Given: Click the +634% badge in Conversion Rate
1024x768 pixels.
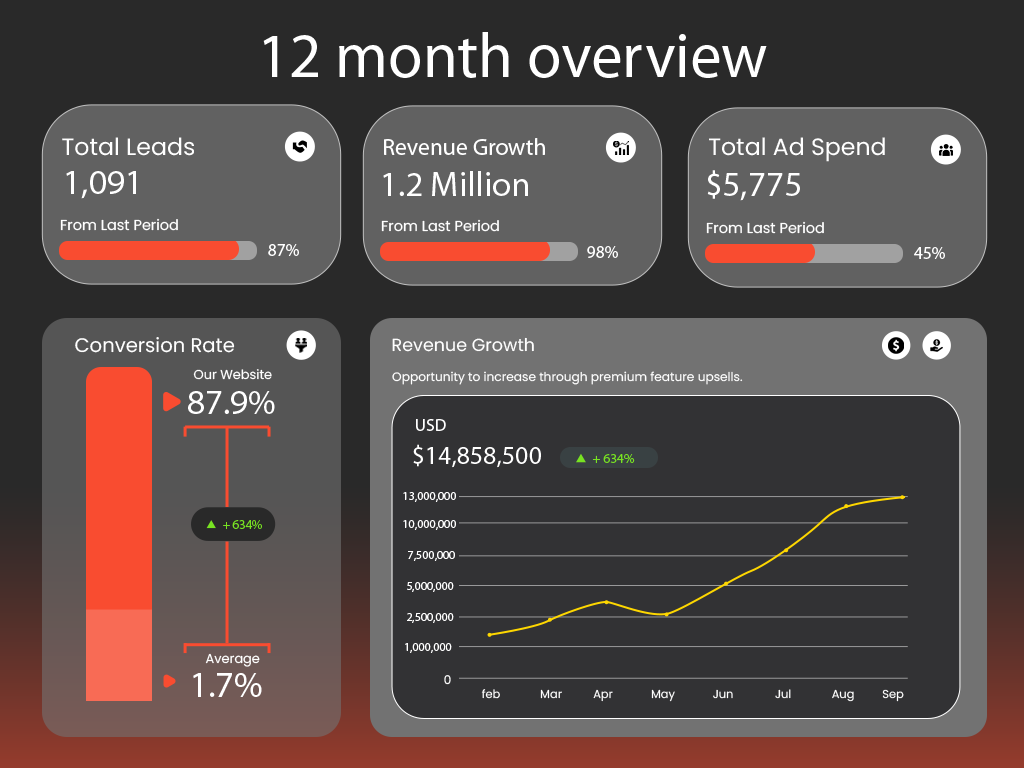Looking at the screenshot, I should pos(233,524).
